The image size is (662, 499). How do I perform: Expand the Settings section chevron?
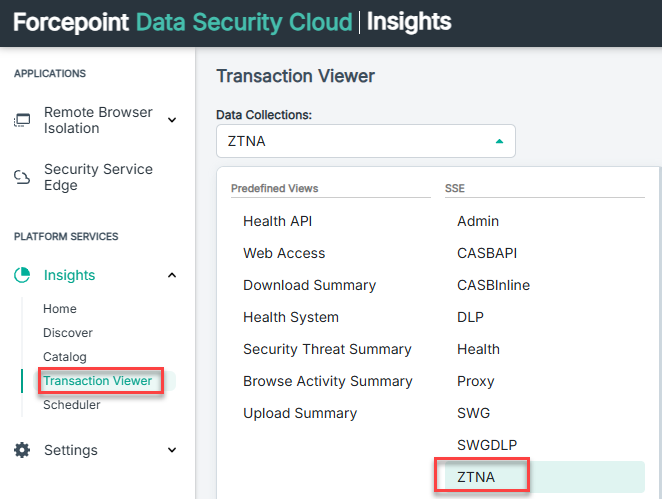pos(171,450)
